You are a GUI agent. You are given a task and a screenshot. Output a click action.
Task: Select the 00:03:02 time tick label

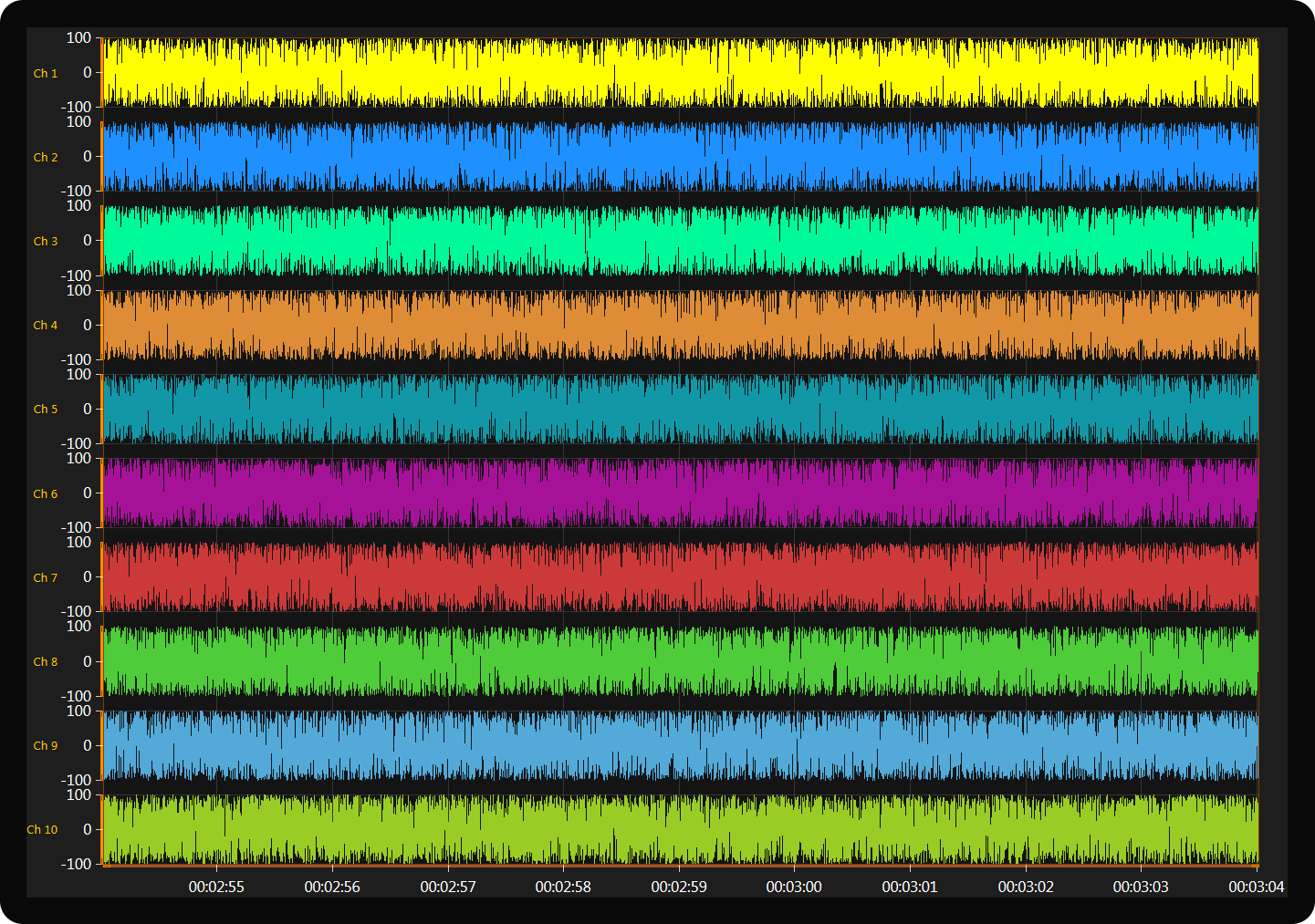tap(1026, 887)
